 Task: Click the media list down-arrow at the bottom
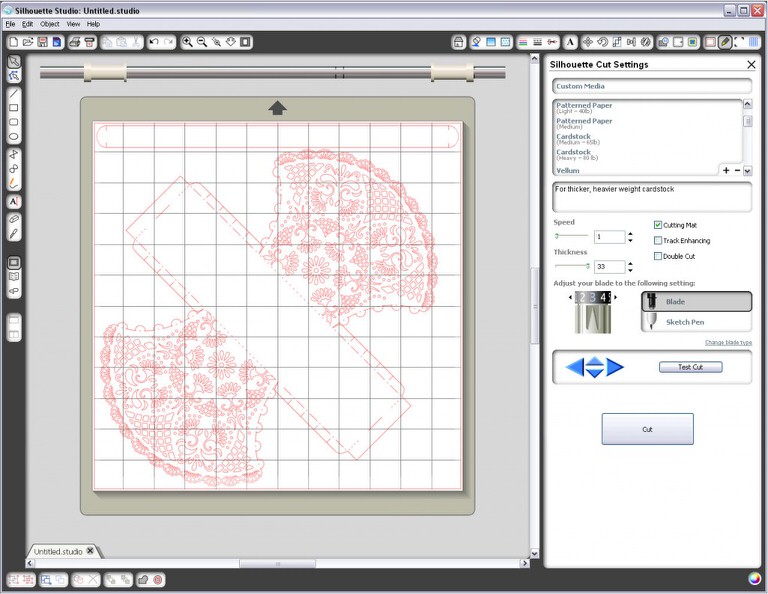(747, 171)
